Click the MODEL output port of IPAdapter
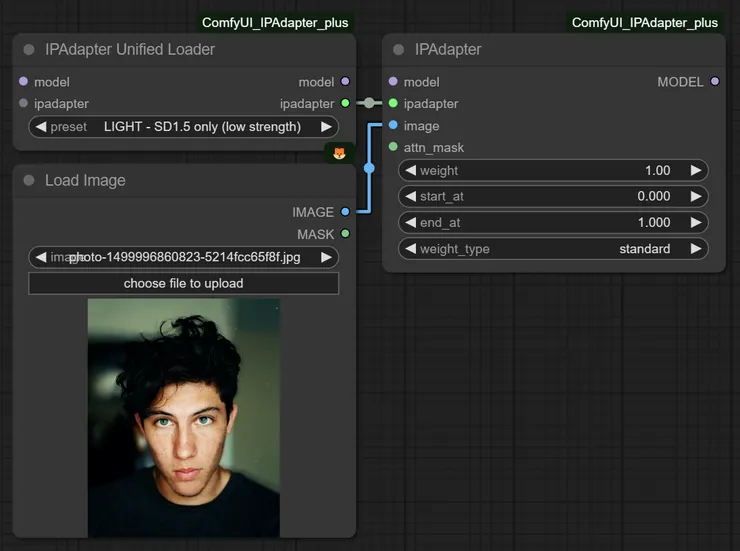 click(714, 82)
